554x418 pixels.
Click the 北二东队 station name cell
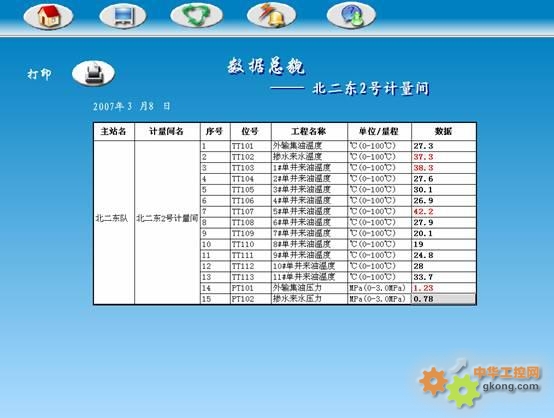[112, 218]
